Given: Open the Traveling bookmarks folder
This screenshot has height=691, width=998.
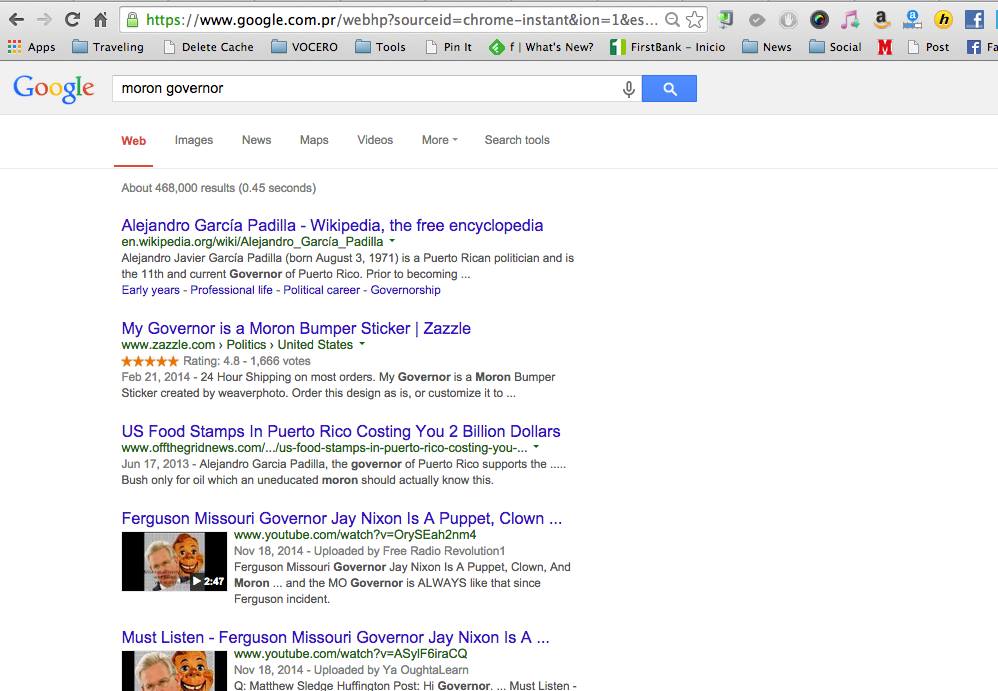Looking at the screenshot, I should 108,47.
